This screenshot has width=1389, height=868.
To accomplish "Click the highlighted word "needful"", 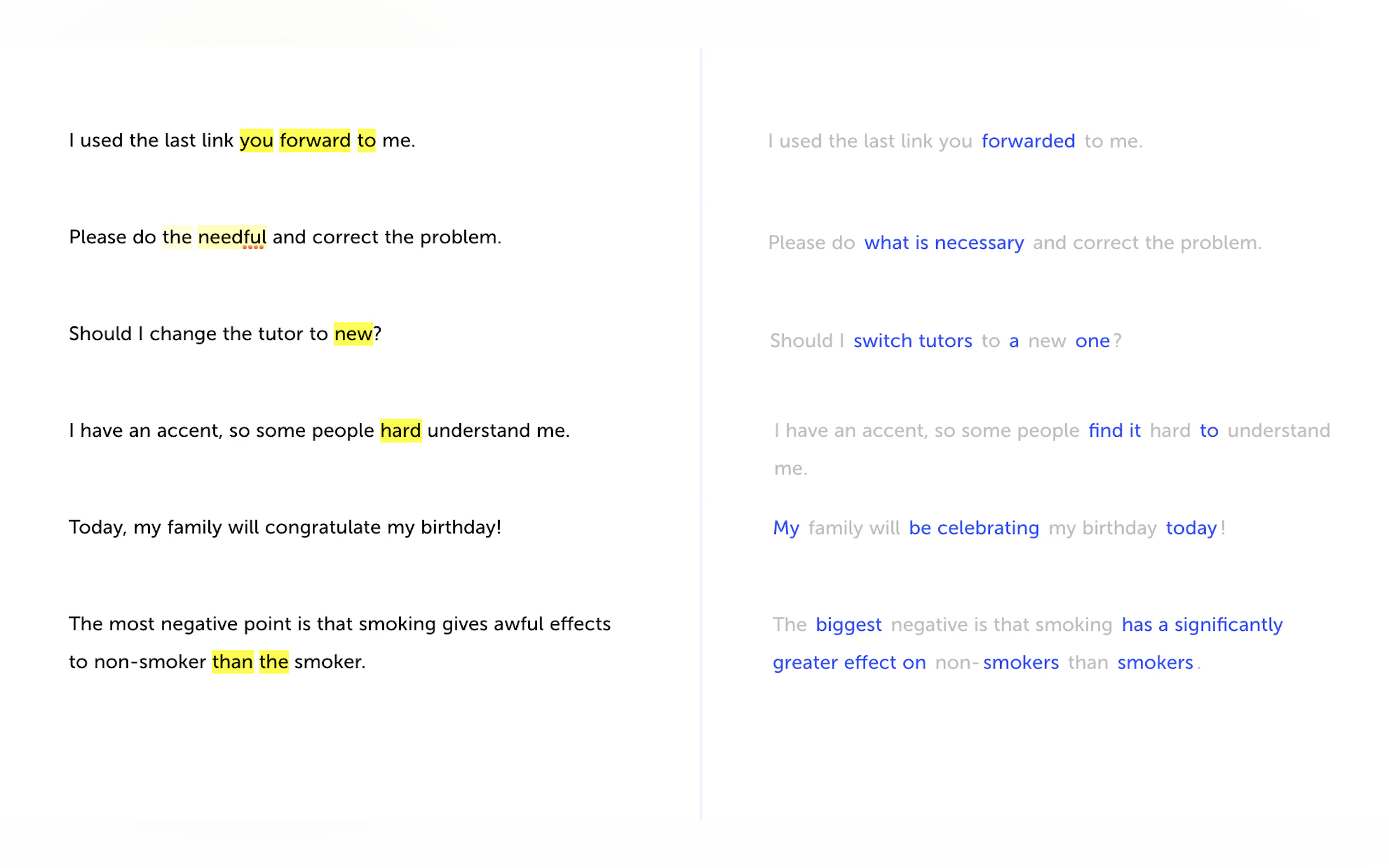I will point(232,237).
